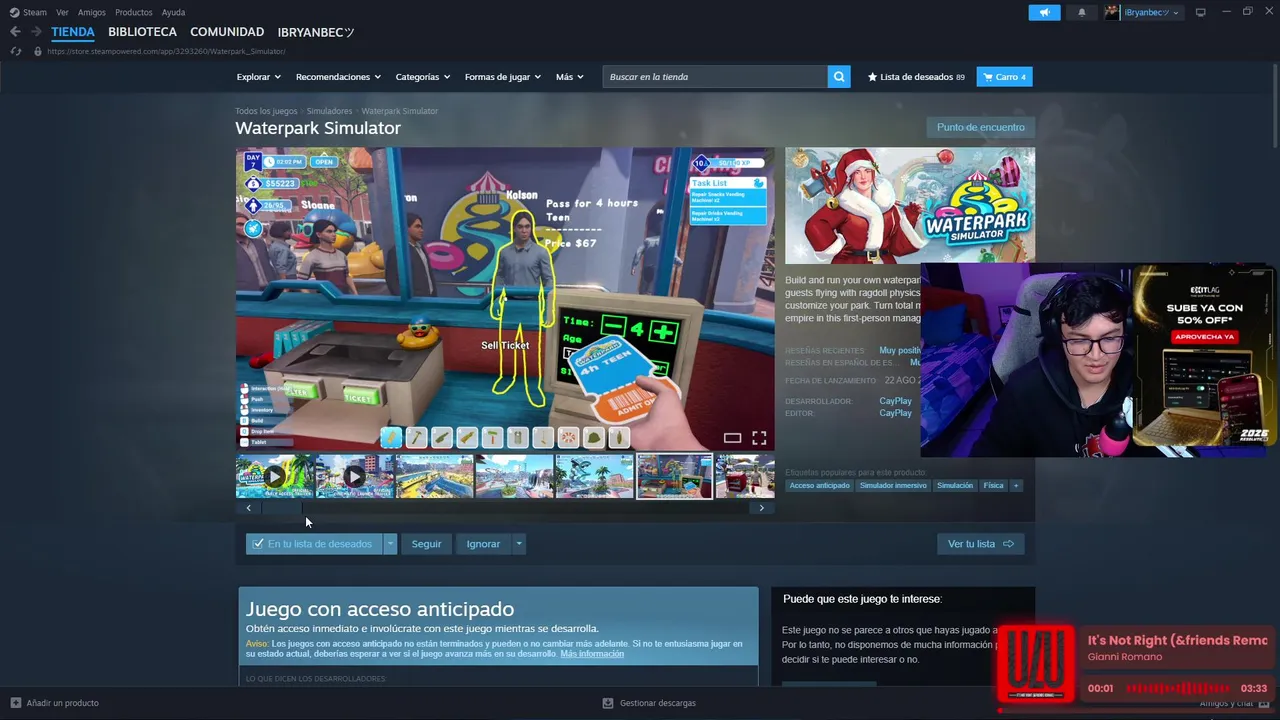
Task: Go forward with the navigation arrow
Action: click(36, 32)
